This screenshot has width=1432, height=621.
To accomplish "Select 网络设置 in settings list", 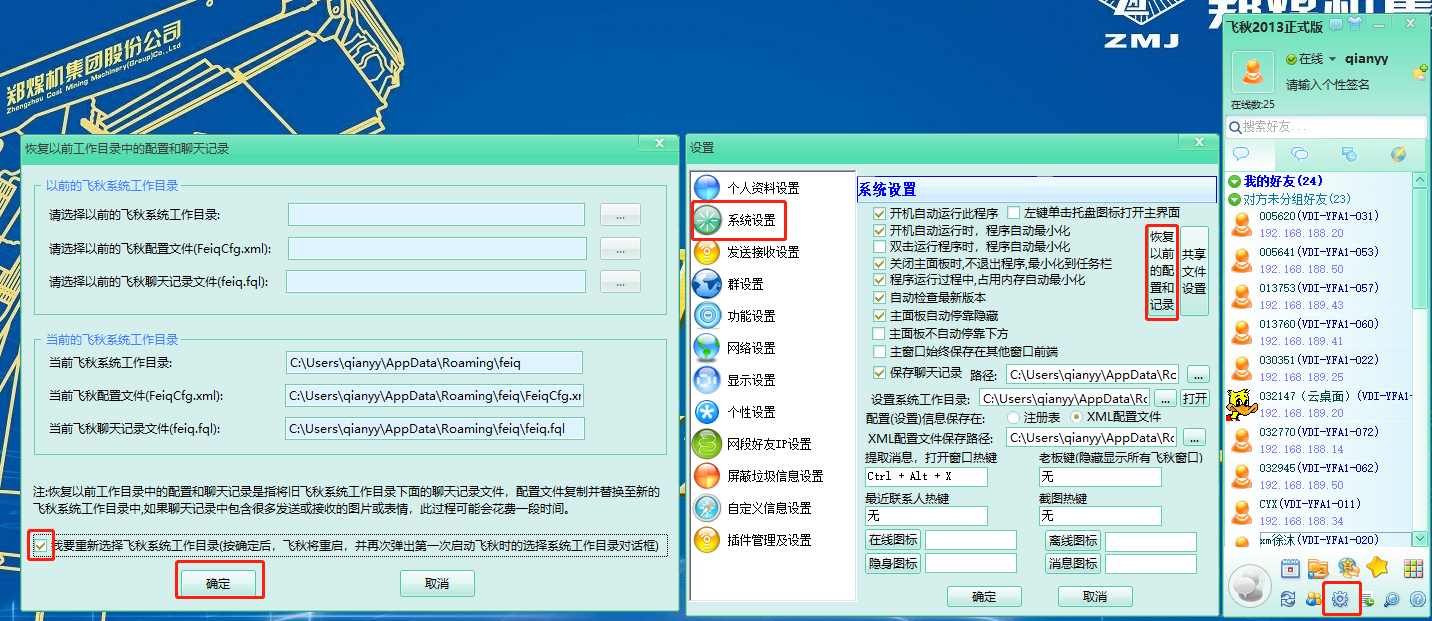I will click(750, 348).
